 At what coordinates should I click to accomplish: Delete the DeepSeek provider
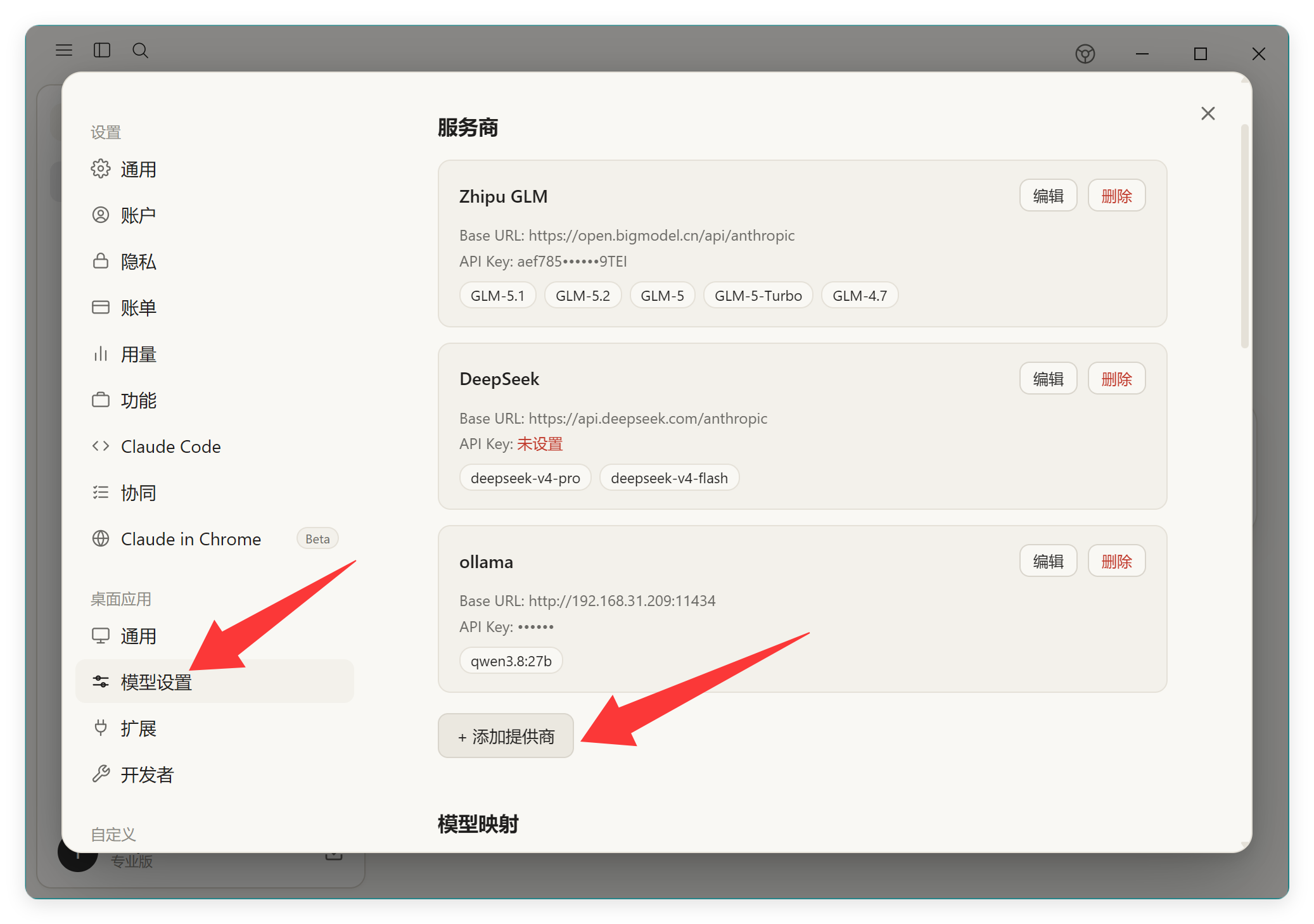coord(1116,379)
